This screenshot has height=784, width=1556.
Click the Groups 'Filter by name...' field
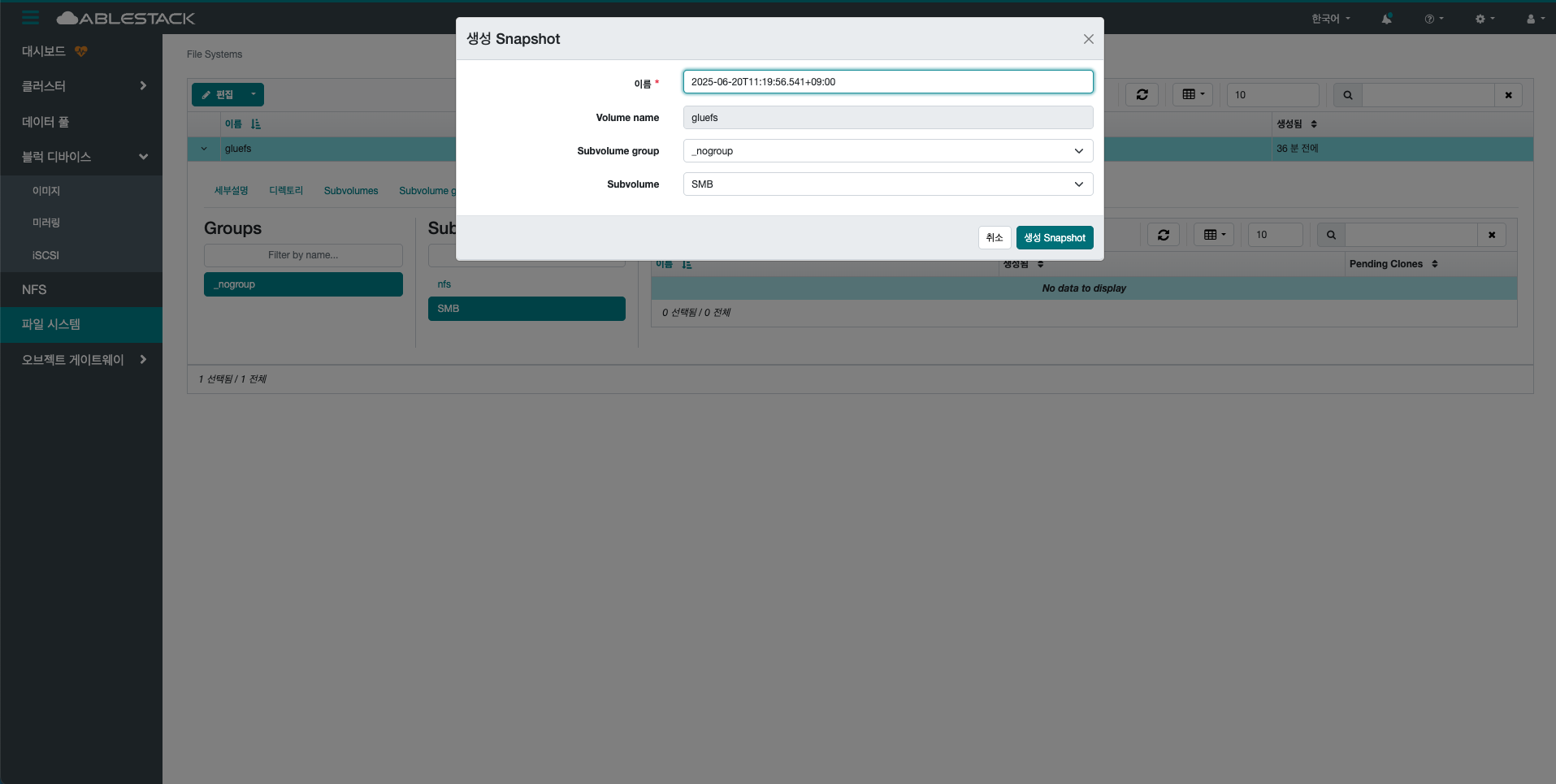(303, 255)
